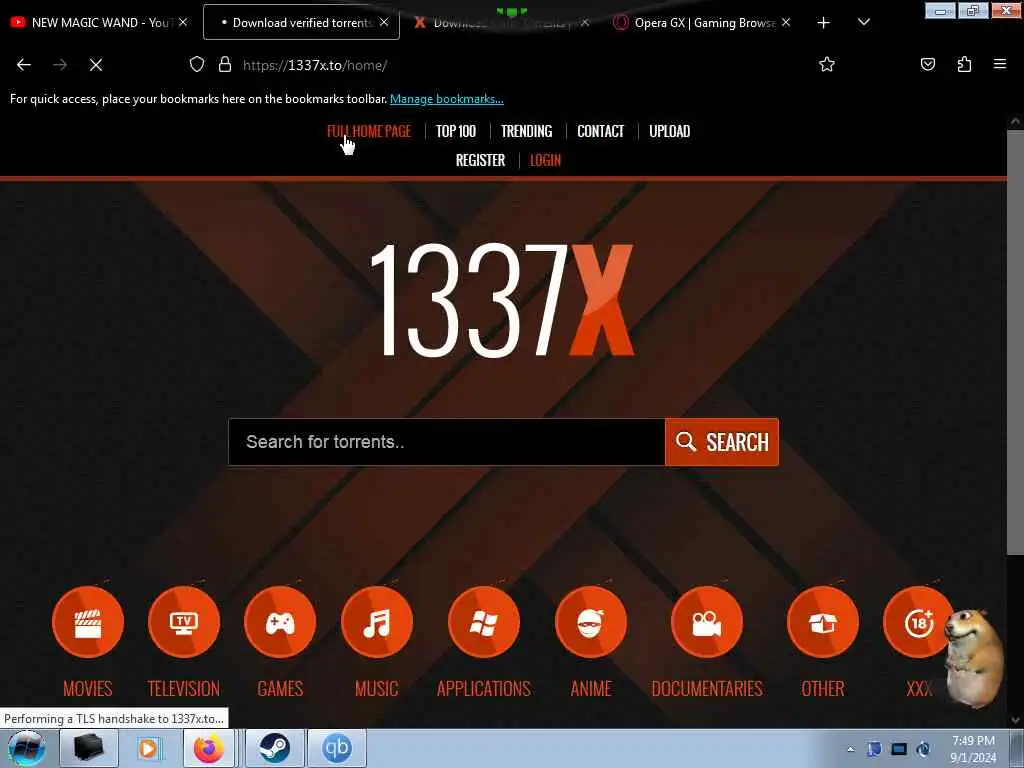Show hidden system tray icons arrow
1024x768 pixels.
tap(850, 749)
